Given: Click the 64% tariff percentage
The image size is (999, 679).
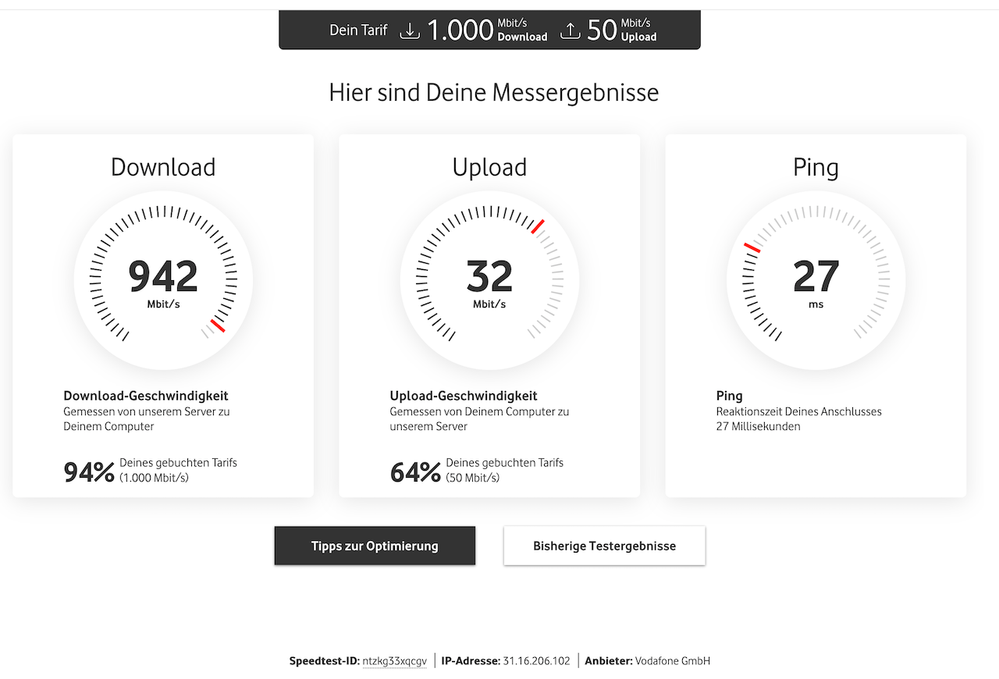Looking at the screenshot, I should point(415,472).
